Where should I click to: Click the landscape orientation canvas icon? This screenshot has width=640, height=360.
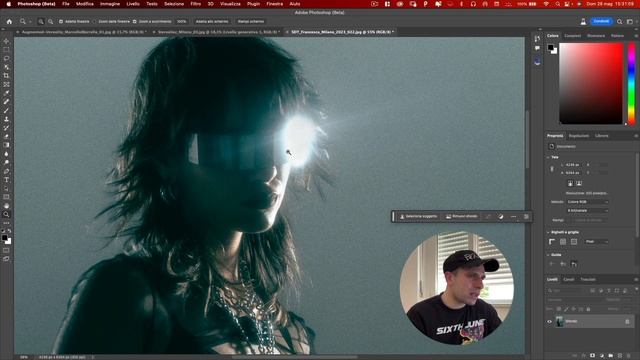point(579,184)
